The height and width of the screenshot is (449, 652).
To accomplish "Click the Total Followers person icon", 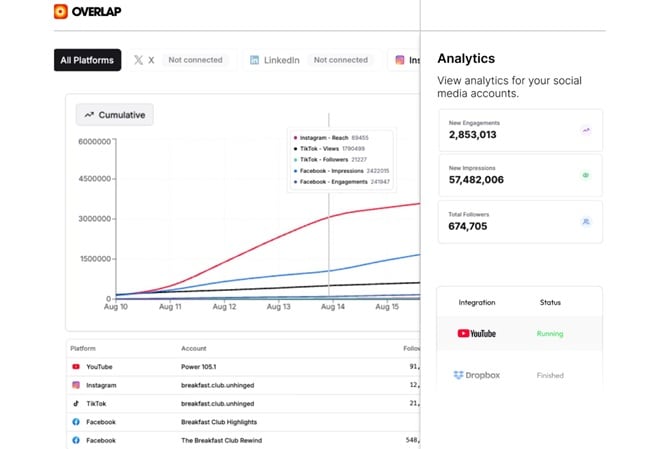I will [x=585, y=222].
